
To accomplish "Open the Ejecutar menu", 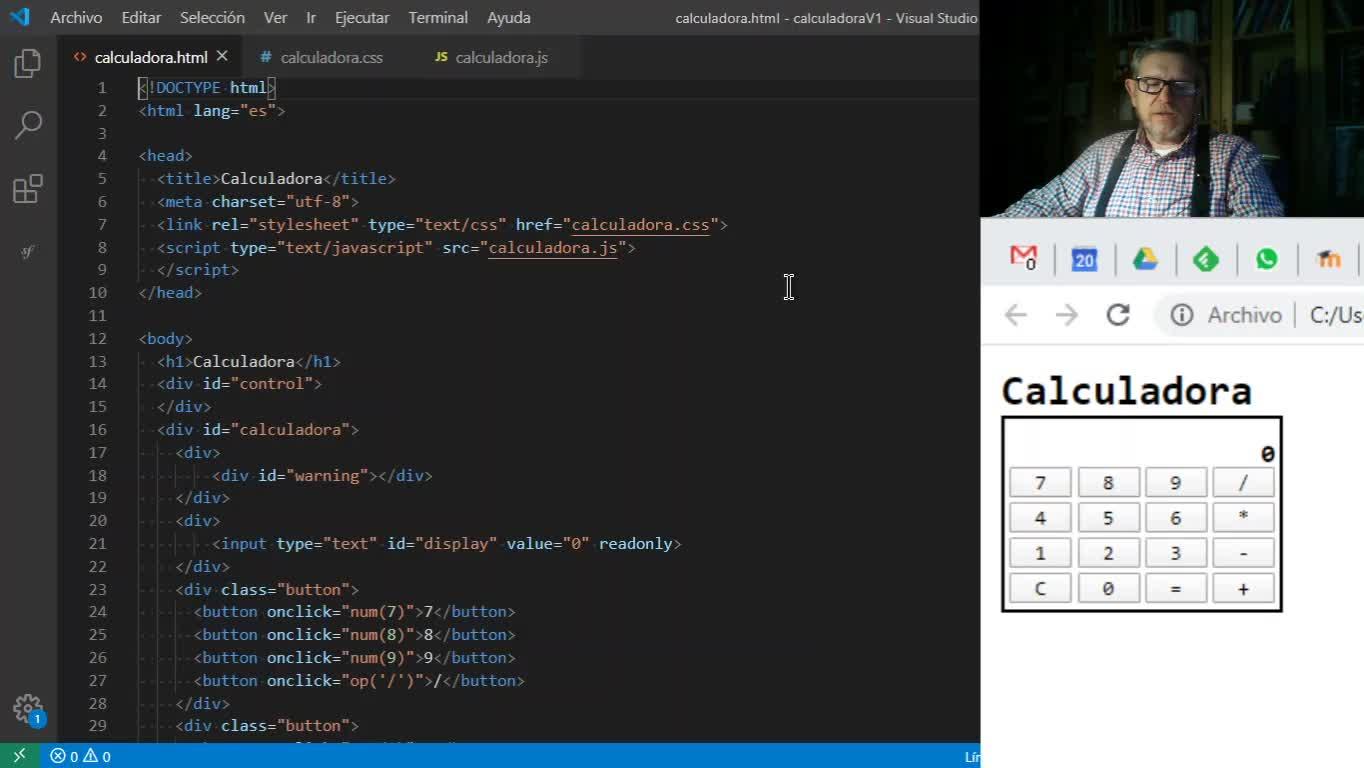I will pyautogui.click(x=362, y=17).
